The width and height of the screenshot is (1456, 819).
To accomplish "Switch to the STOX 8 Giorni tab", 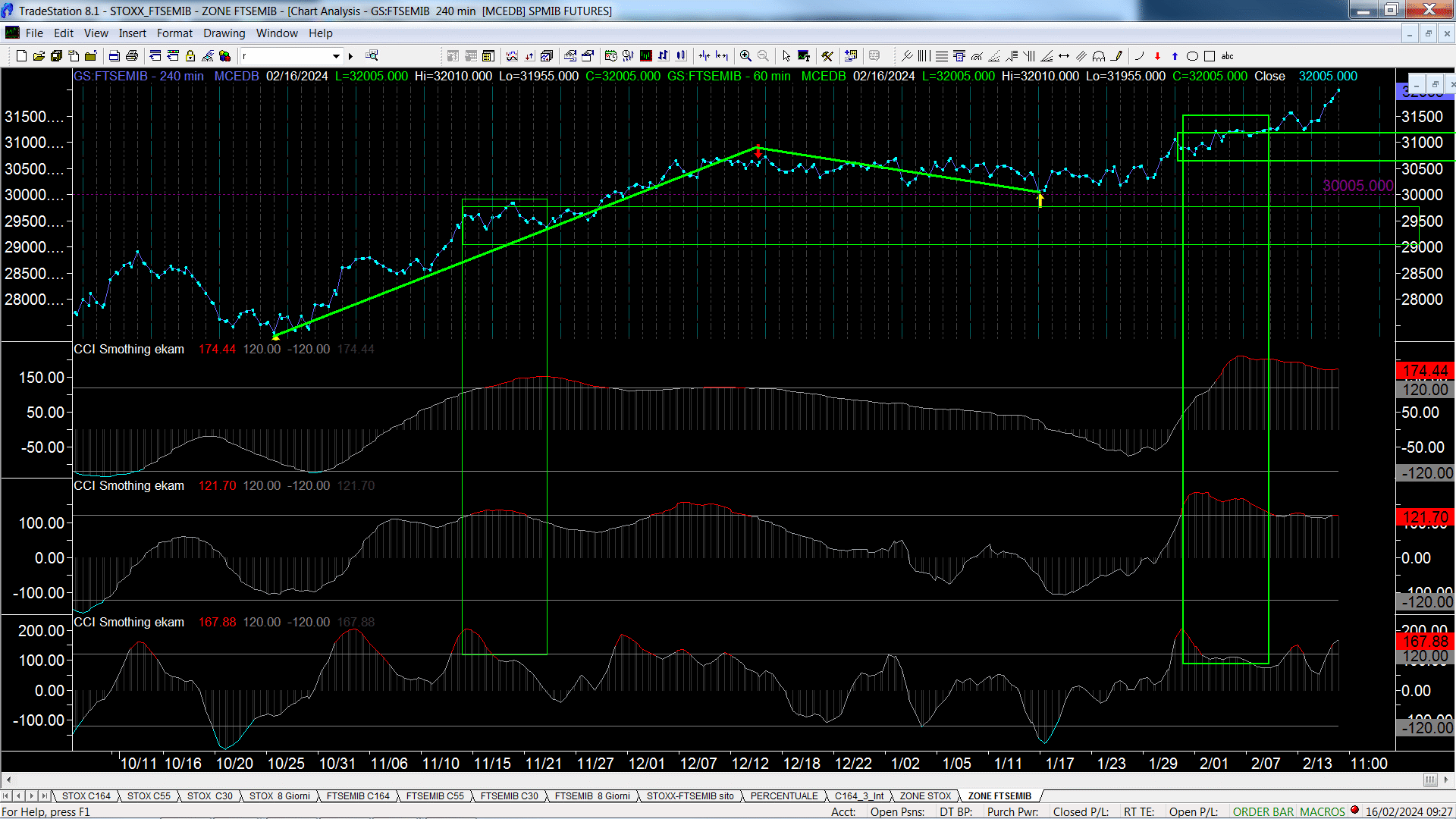I will coord(280,795).
